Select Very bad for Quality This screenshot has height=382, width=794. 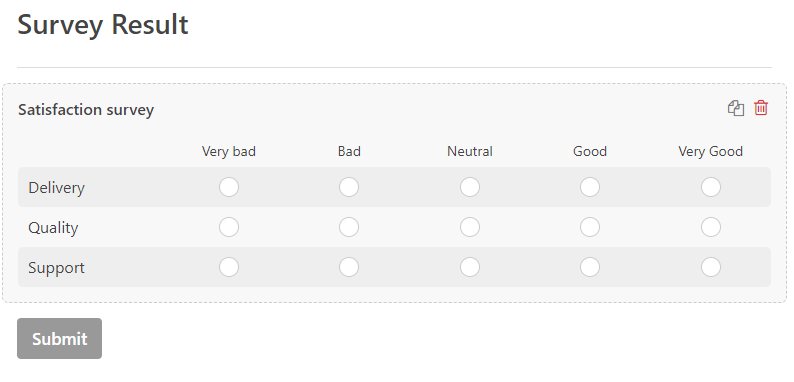click(229, 227)
